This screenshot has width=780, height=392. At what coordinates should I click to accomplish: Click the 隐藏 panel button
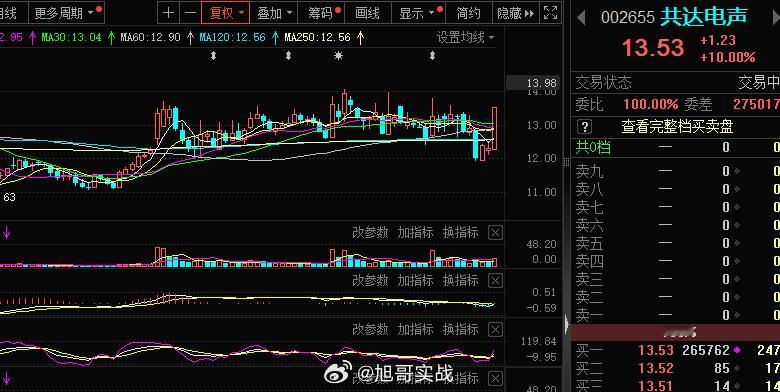click(515, 13)
